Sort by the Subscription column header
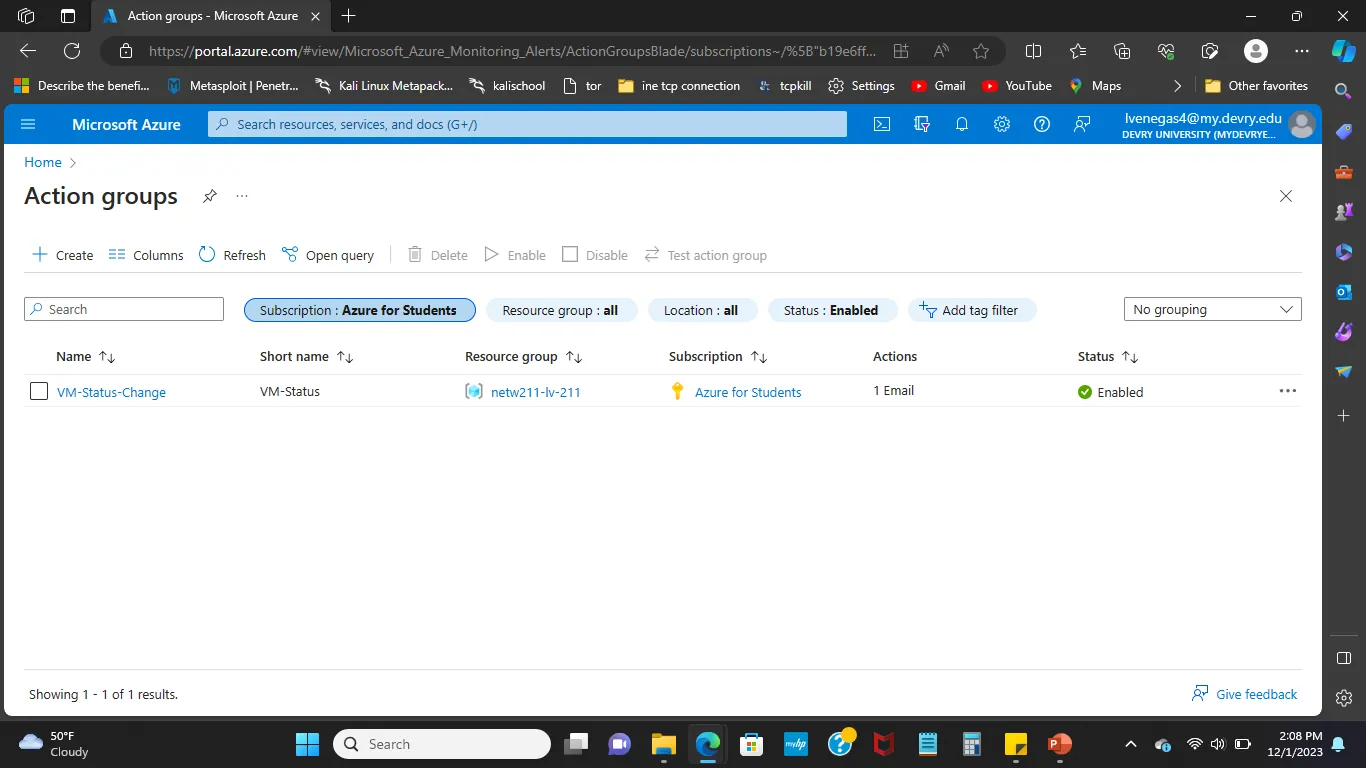The height and width of the screenshot is (768, 1366). (718, 356)
